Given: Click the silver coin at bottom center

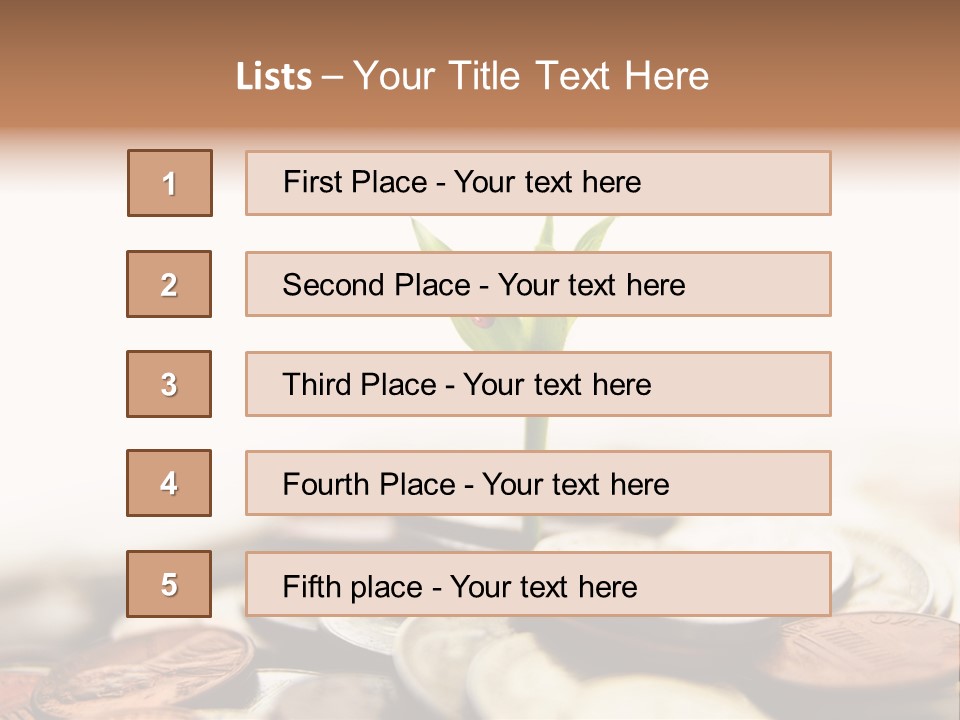Looking at the screenshot, I should tap(540, 680).
